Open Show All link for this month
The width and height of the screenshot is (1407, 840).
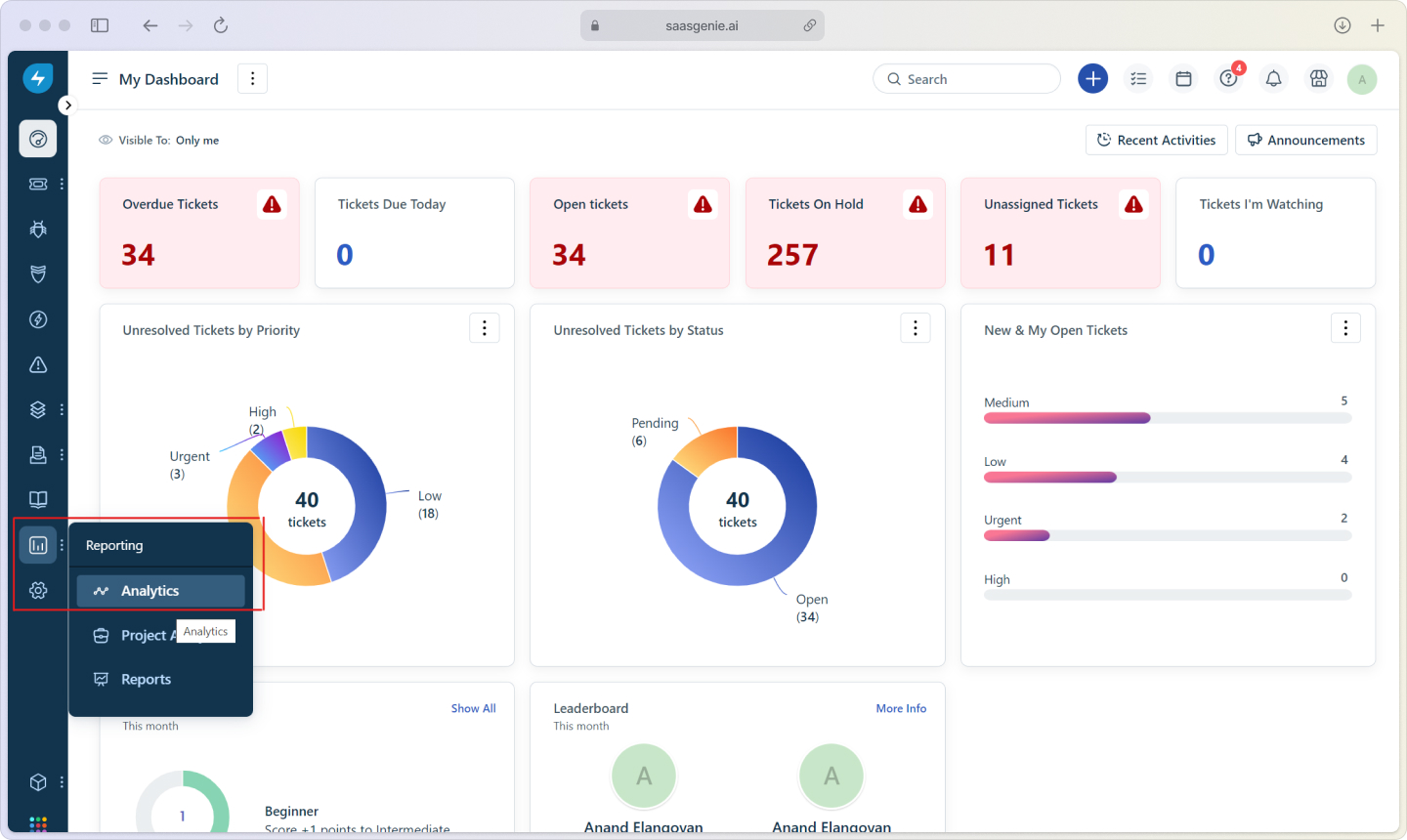(473, 708)
